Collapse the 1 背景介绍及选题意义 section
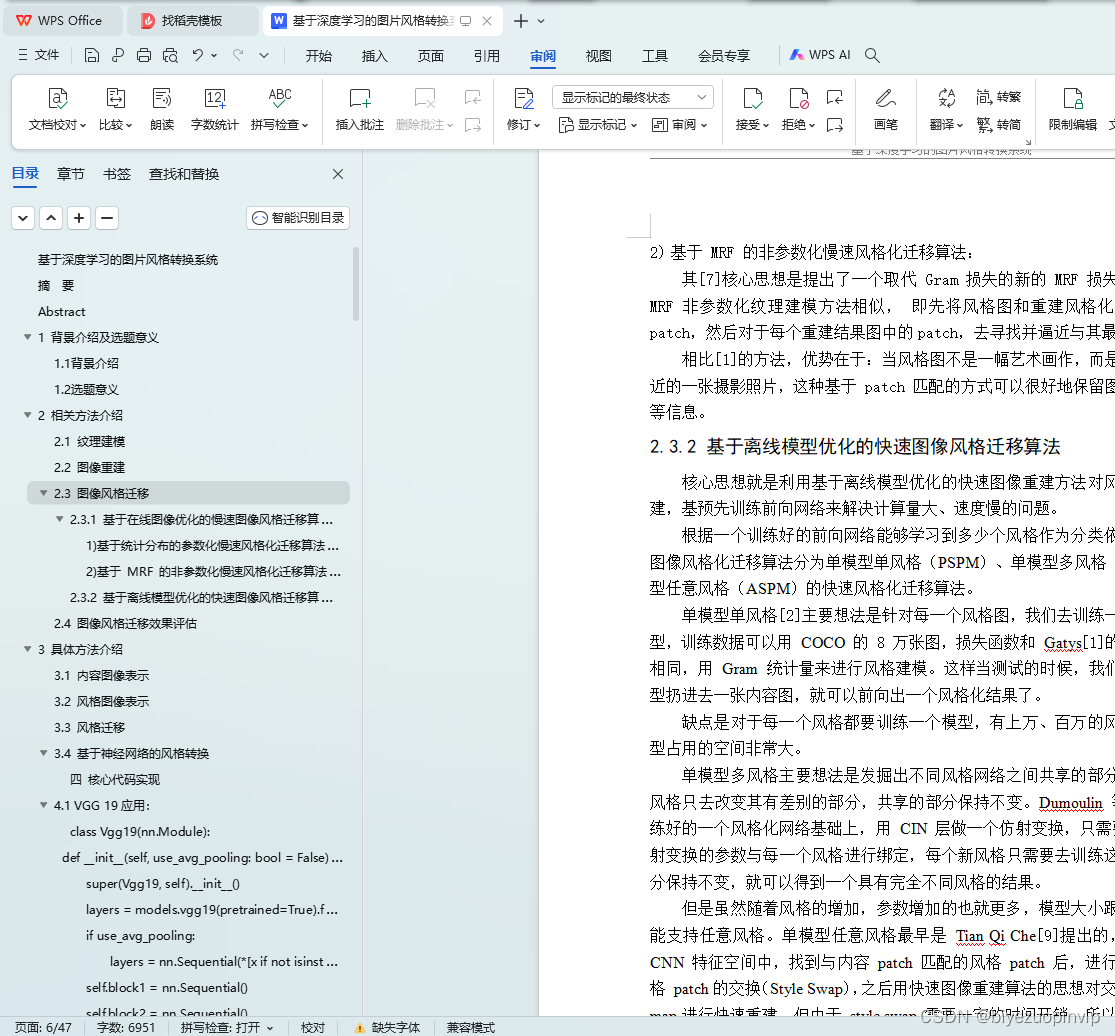 click(x=28, y=337)
